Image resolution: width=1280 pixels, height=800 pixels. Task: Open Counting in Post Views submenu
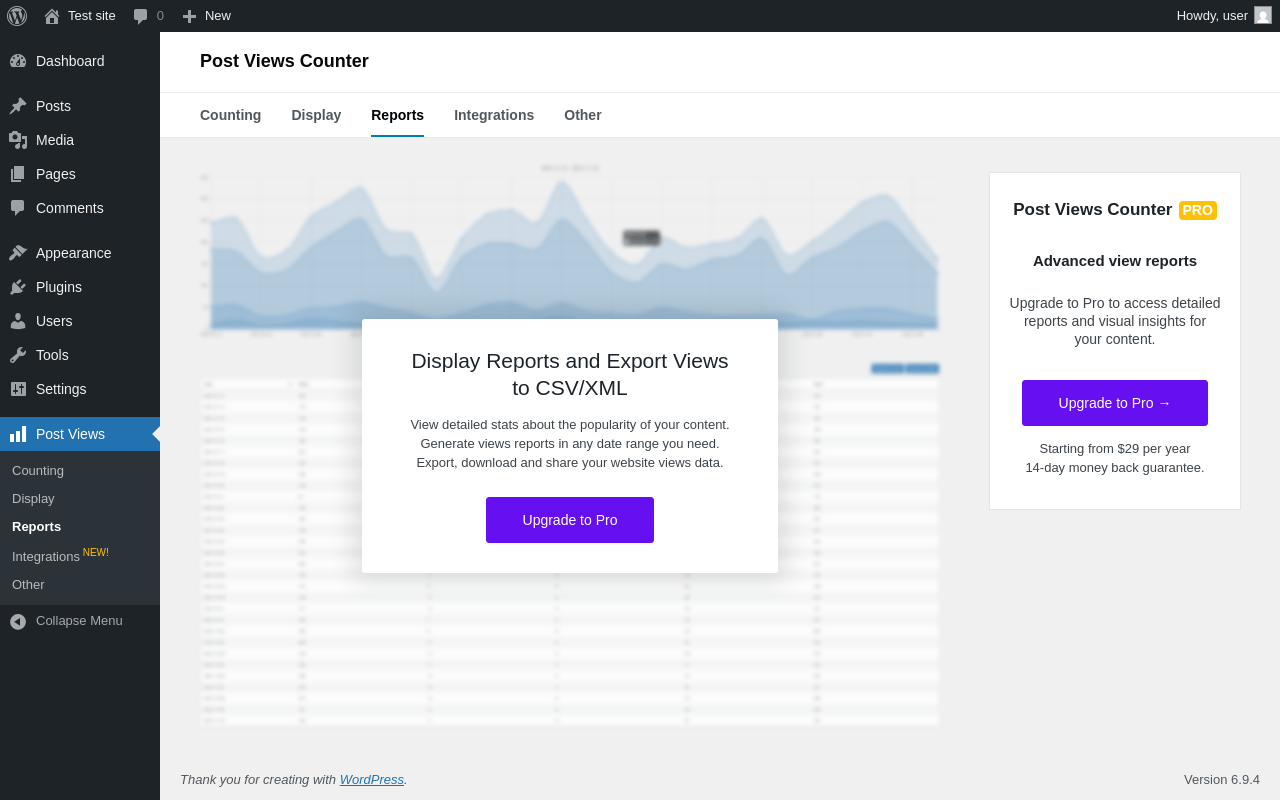(38, 471)
